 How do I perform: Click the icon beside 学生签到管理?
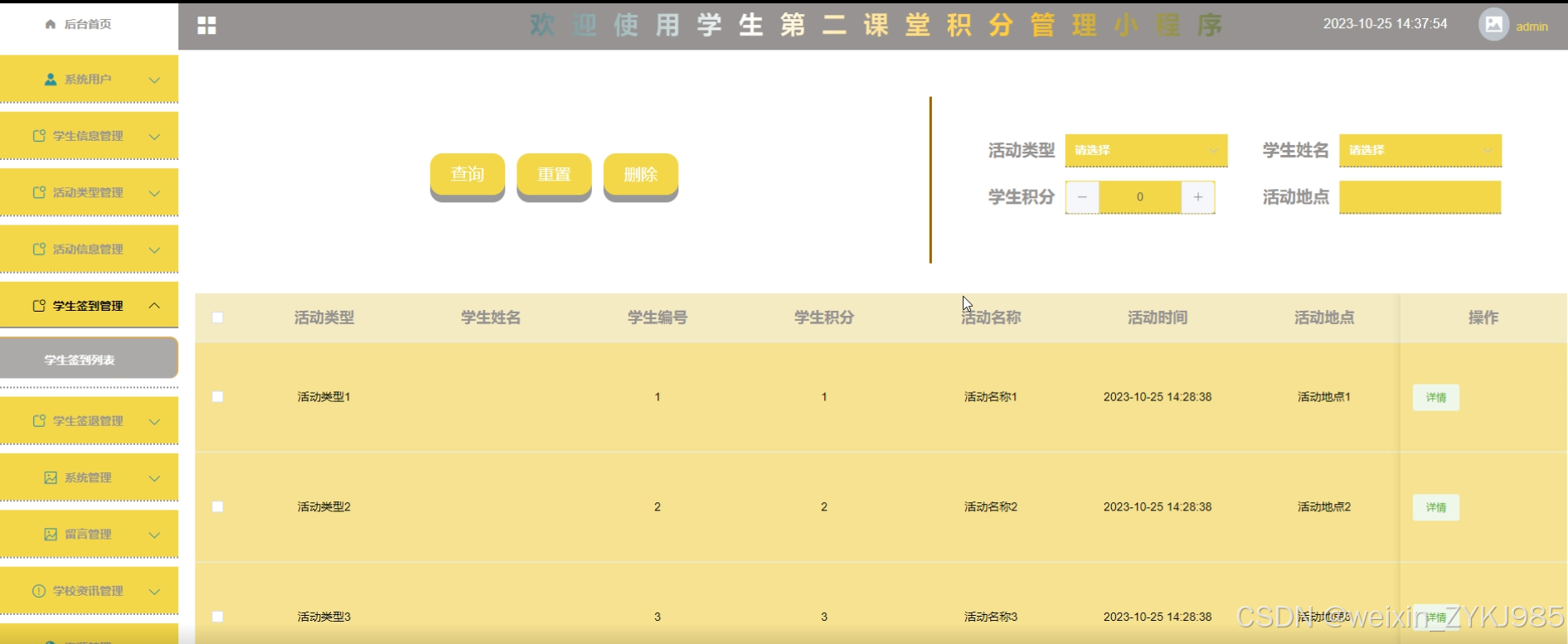[39, 306]
